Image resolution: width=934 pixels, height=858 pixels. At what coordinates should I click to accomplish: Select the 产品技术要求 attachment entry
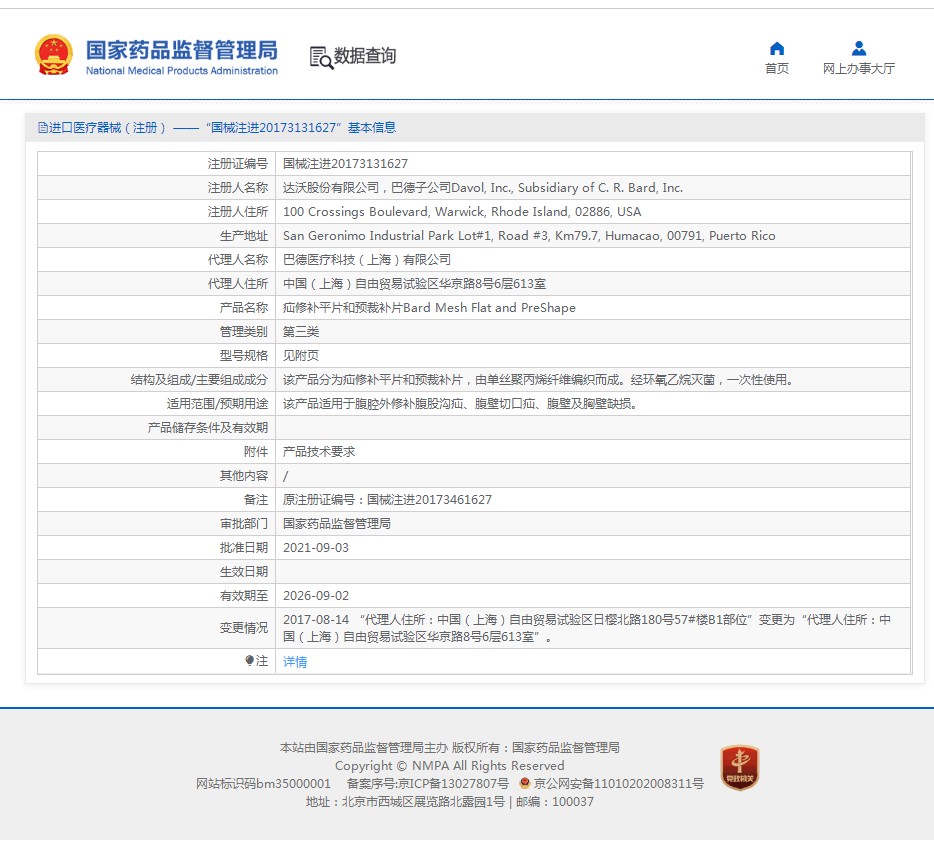coord(319,452)
